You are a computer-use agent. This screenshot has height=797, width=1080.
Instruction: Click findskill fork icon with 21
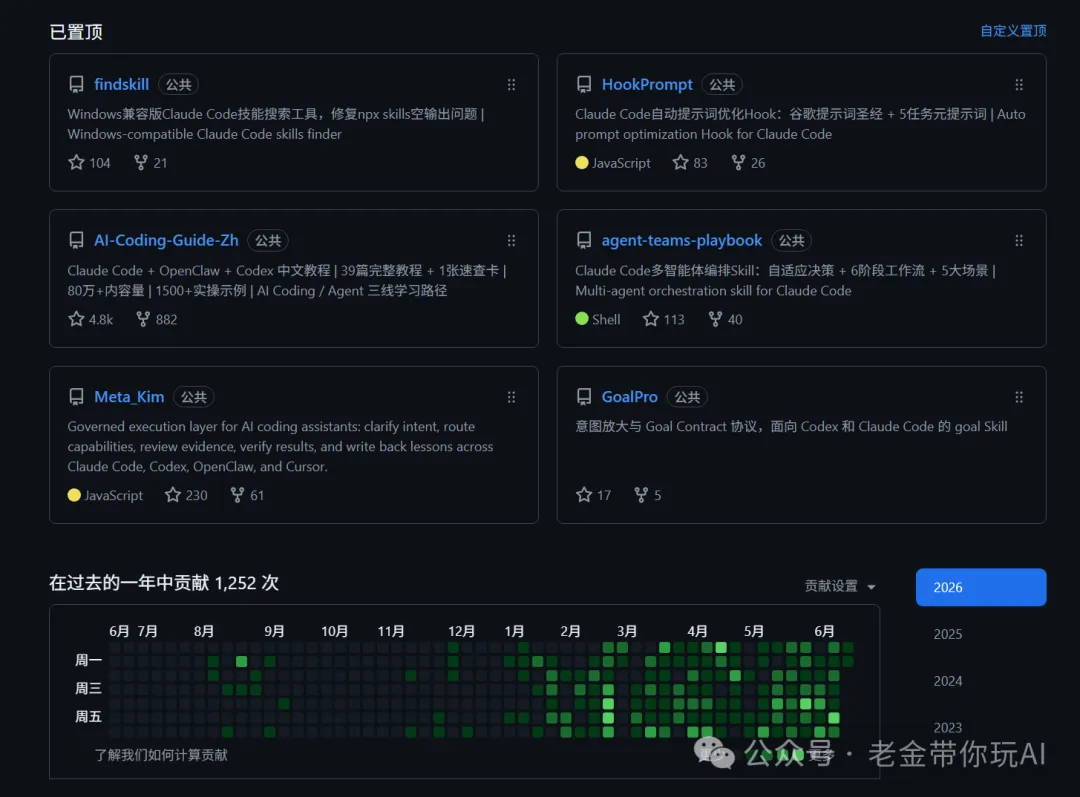[x=141, y=163]
